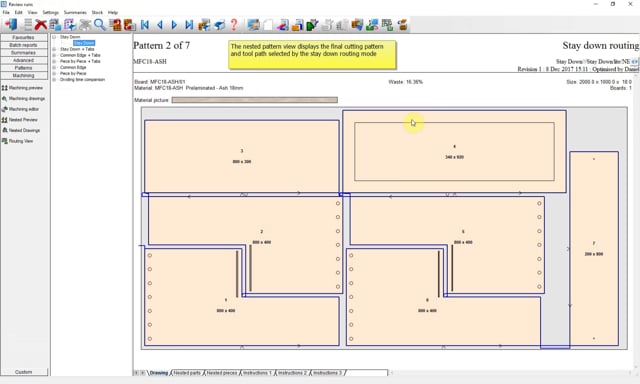
Task: Expand the Common Edge tree node
Action: (x=54, y=67)
